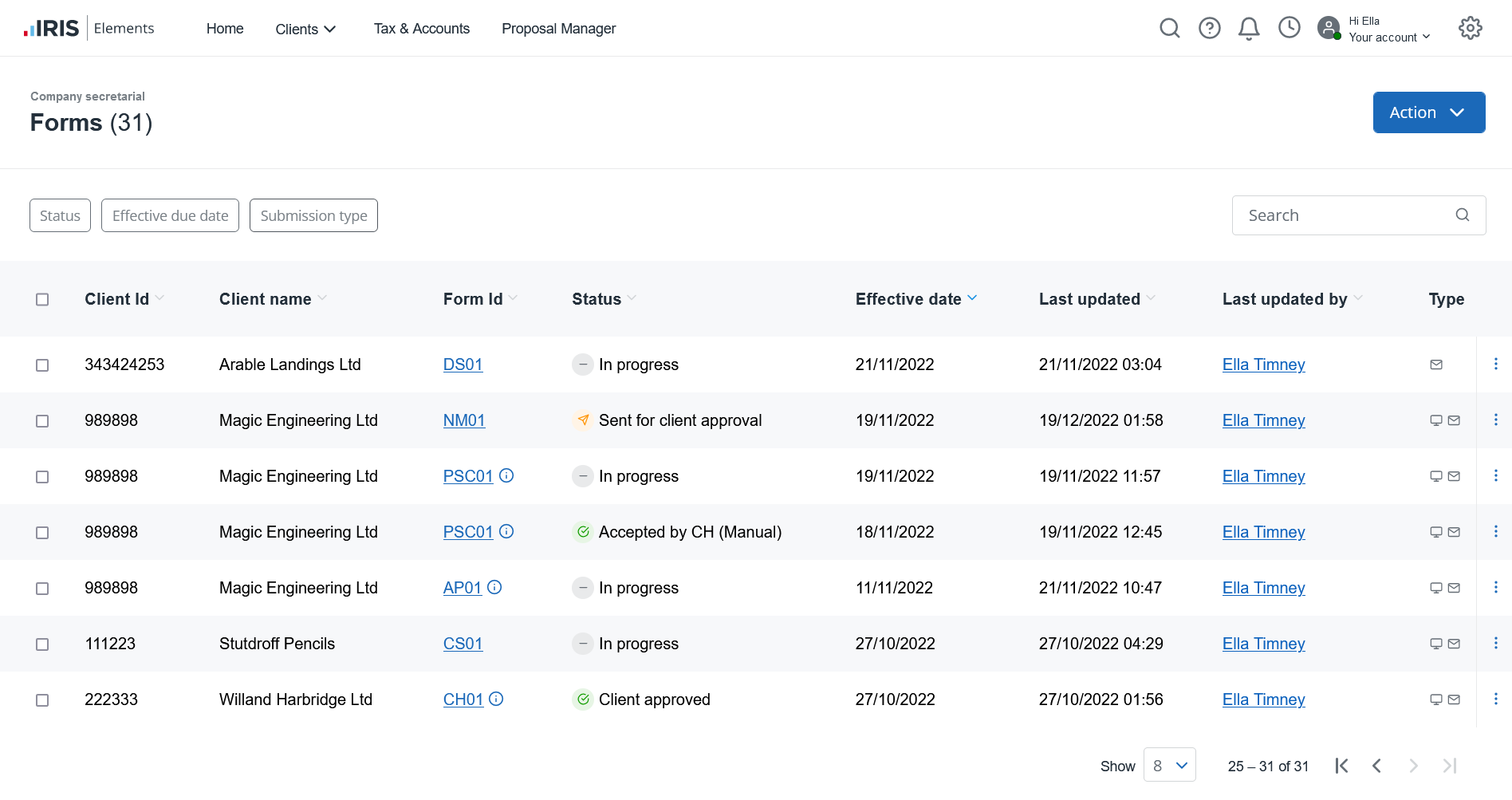This screenshot has width=1512, height=800.
Task: Go to Tax & Accounts
Action: (421, 29)
